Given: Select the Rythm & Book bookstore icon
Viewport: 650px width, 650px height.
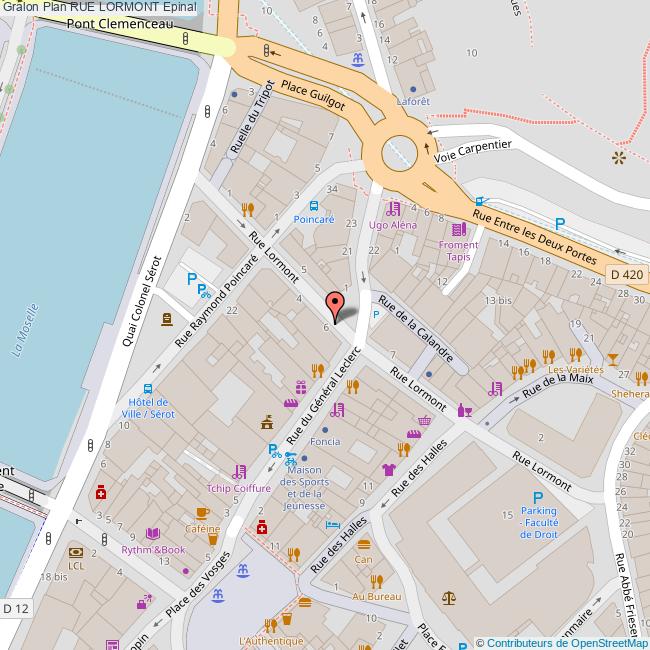Looking at the screenshot, I should (153, 534).
